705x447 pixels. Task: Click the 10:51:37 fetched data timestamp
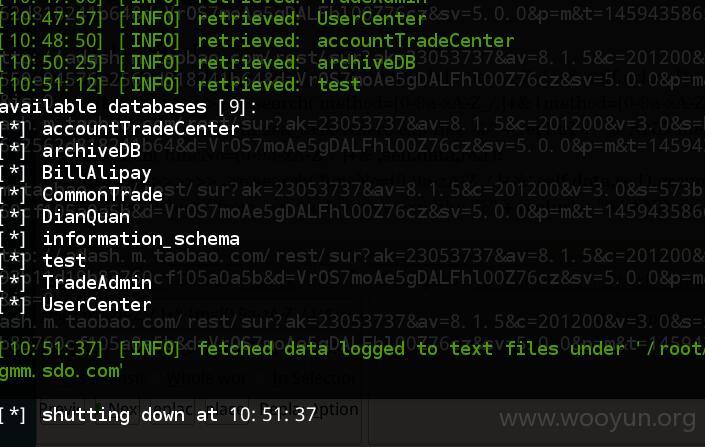(52, 349)
